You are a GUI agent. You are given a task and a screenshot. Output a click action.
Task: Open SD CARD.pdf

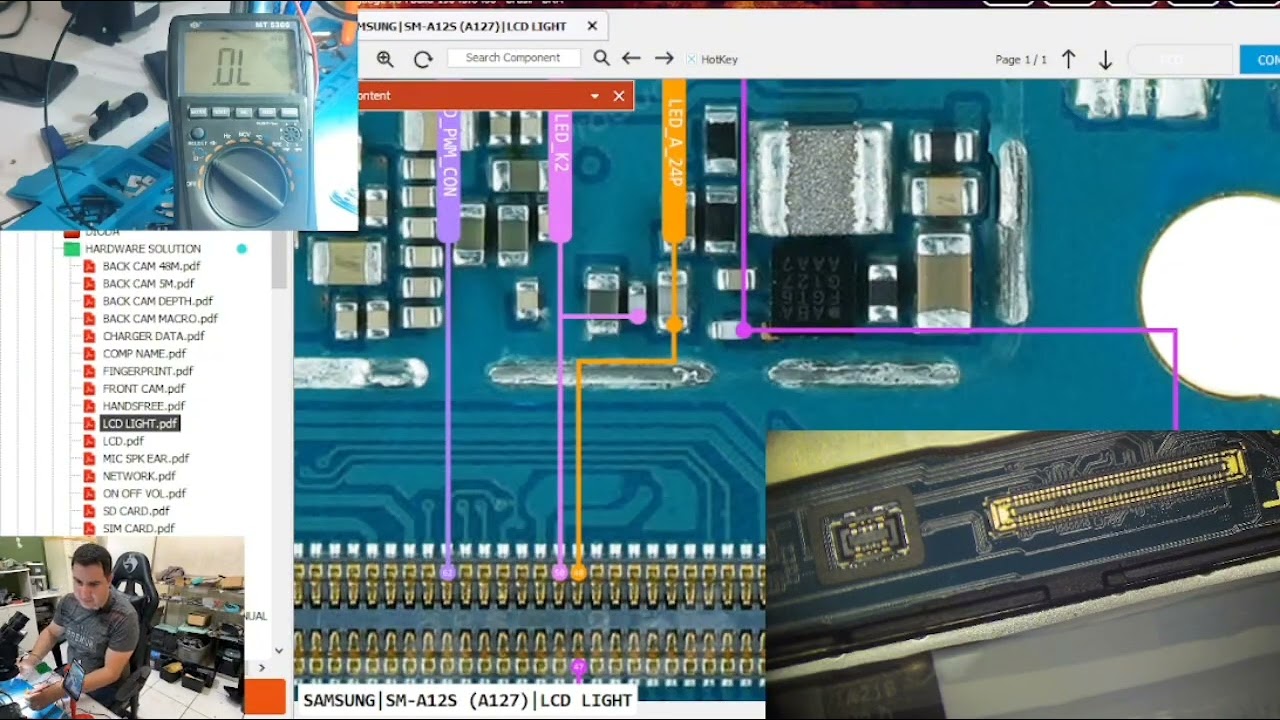point(136,511)
